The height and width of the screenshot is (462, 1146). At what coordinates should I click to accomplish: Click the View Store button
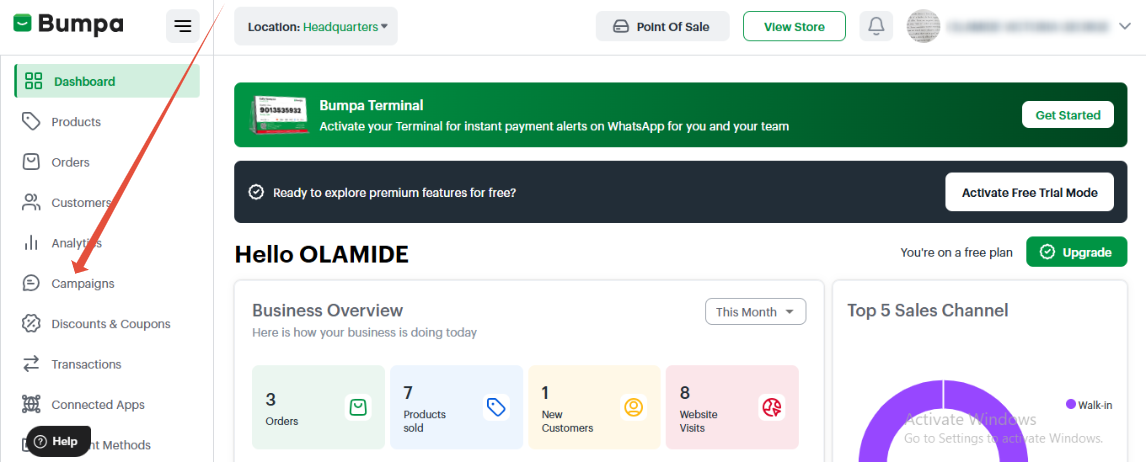(x=794, y=26)
